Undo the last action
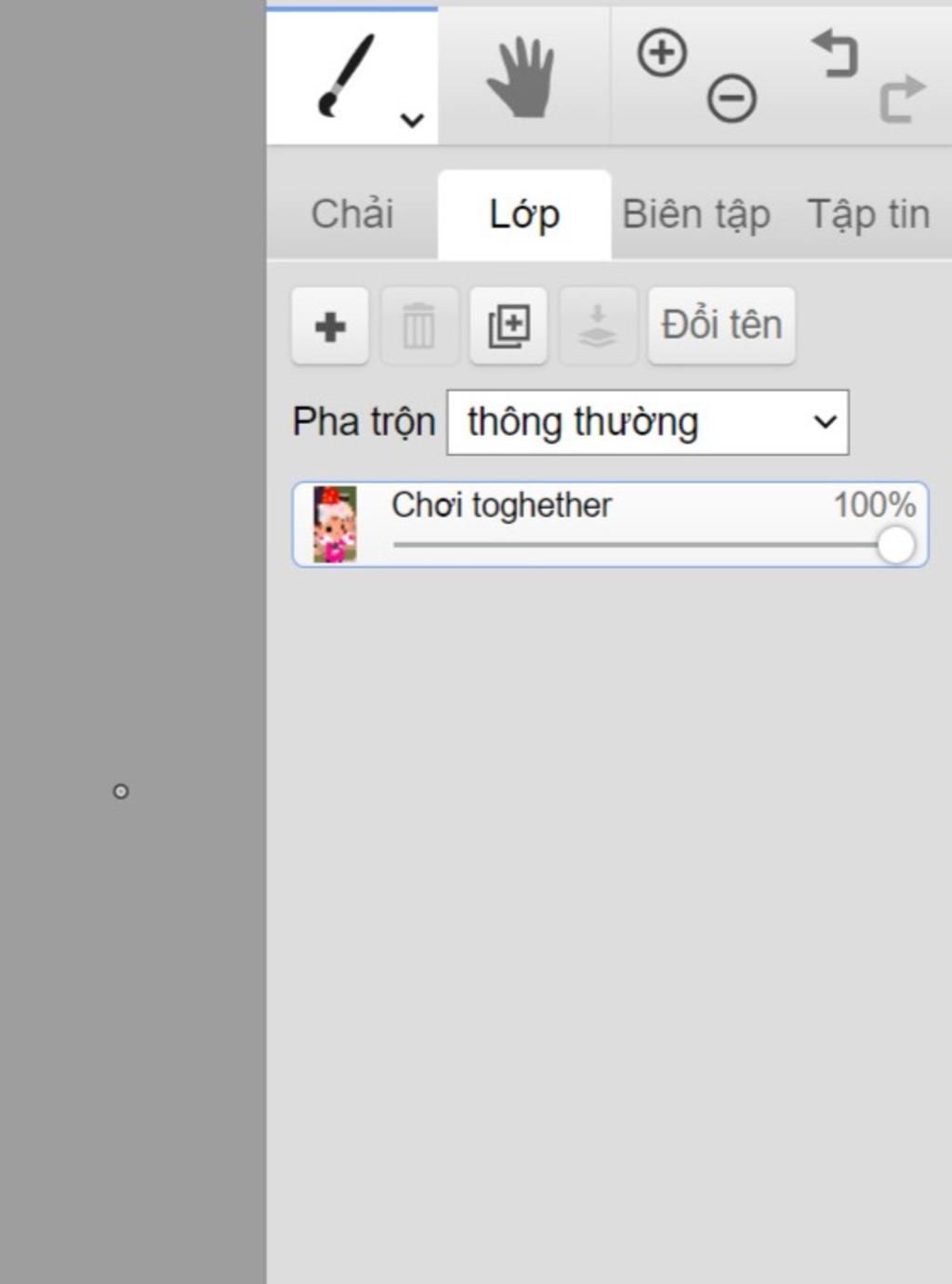The height and width of the screenshot is (1284, 952). [x=834, y=54]
